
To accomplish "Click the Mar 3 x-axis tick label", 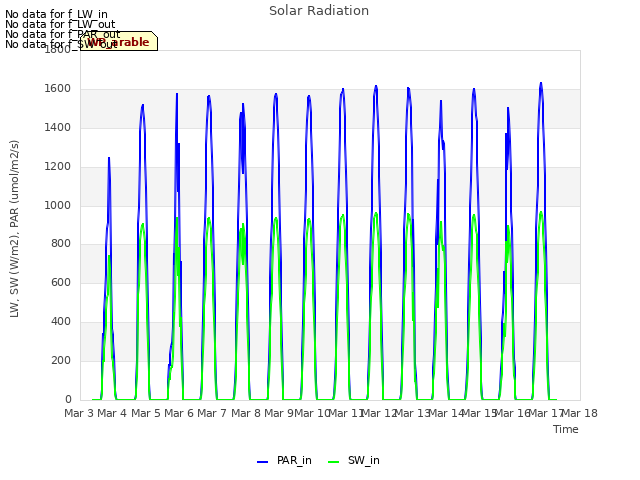I will click(79, 413).
